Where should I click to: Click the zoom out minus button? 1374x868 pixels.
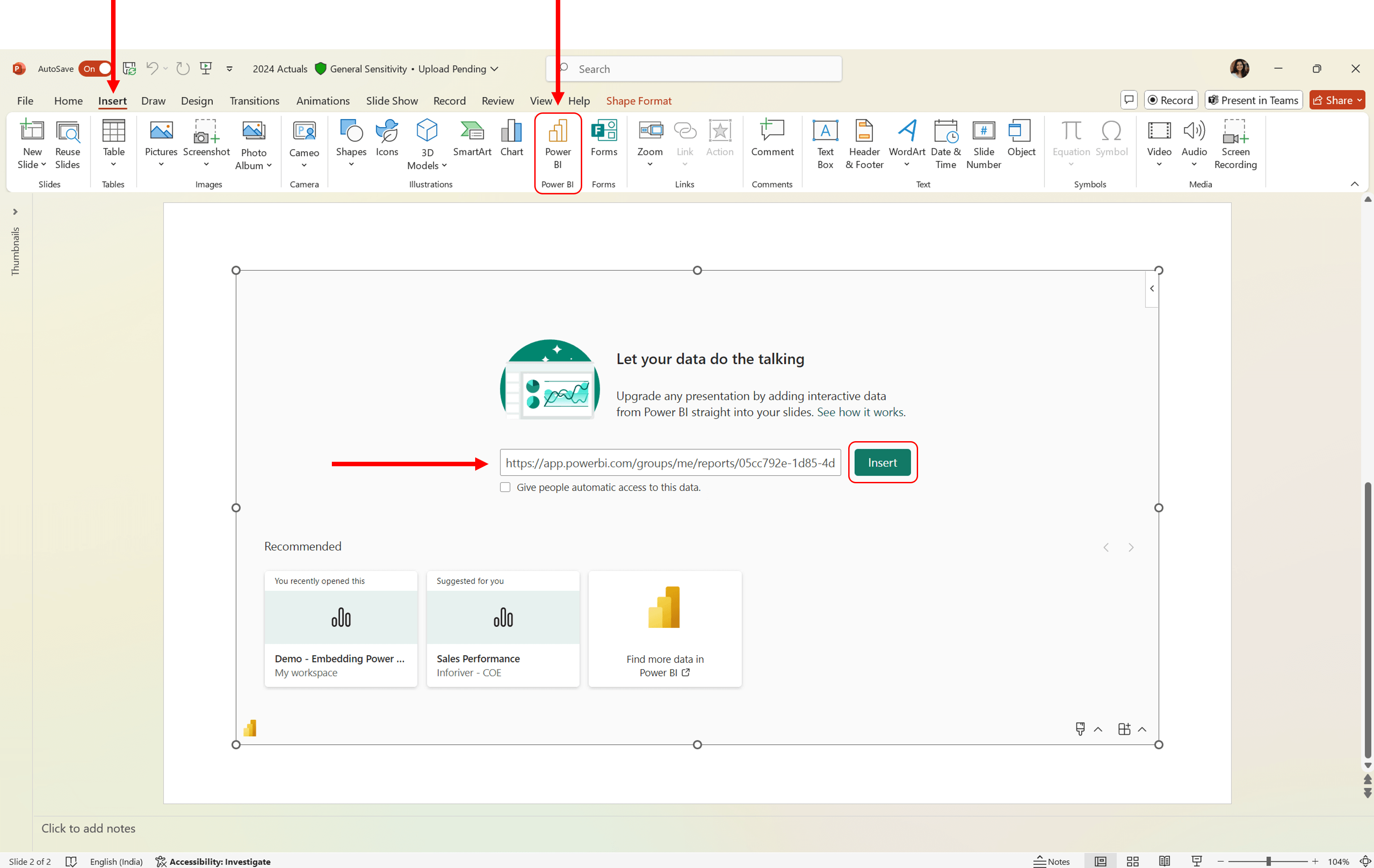pyautogui.click(x=1220, y=861)
